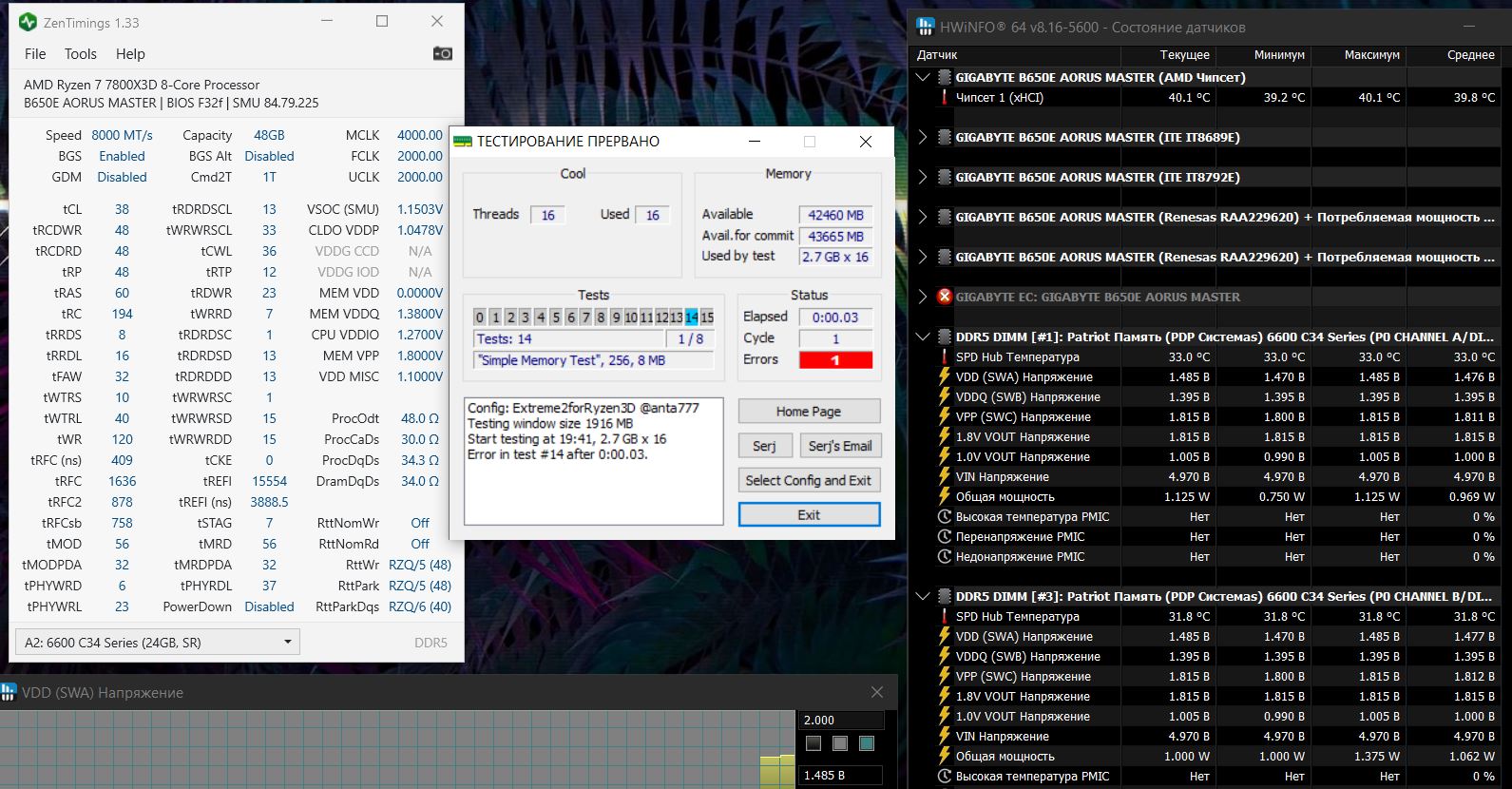Click DIMM #3 1.0V VOUT lightning bolt icon

tap(944, 716)
